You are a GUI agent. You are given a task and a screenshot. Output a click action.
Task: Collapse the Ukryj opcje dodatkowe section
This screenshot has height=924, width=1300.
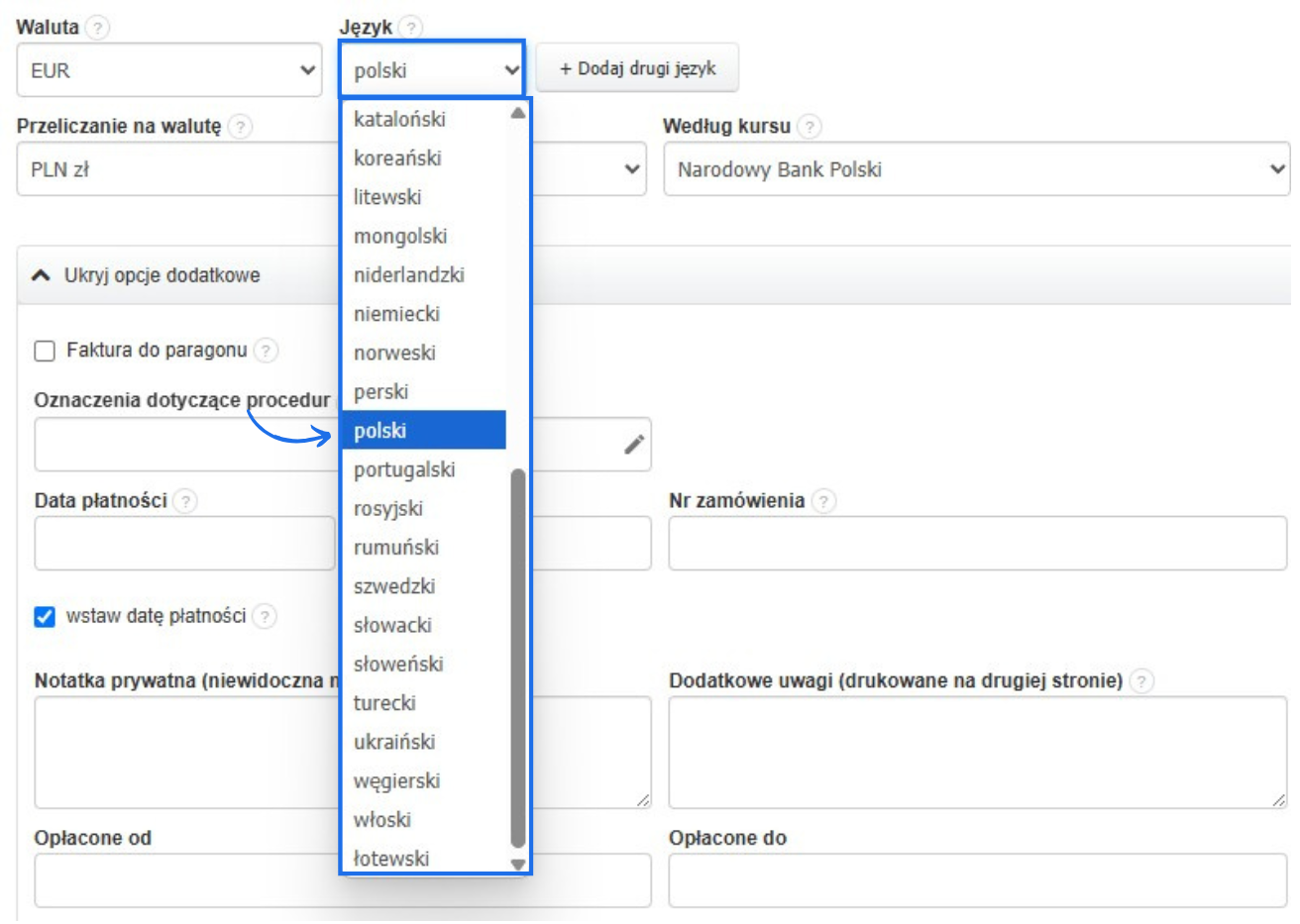click(149, 275)
